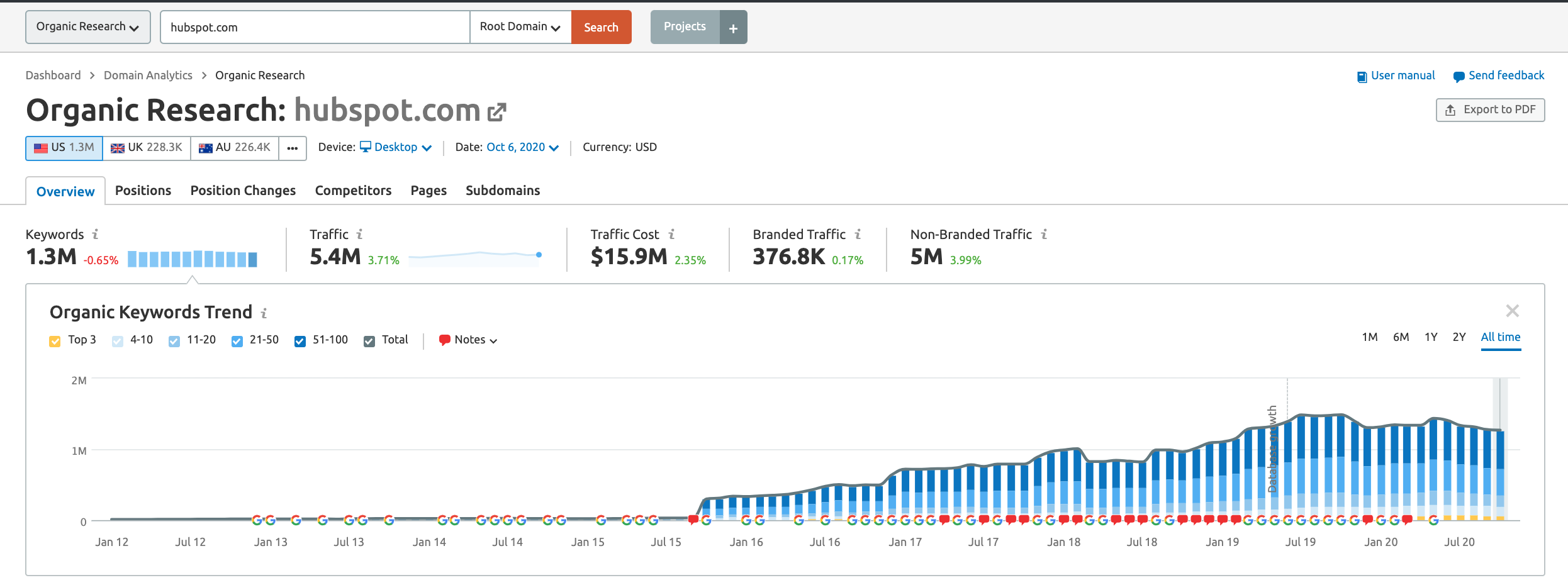
Task: Click the Organic Research breadcrumb text
Action: [260, 75]
